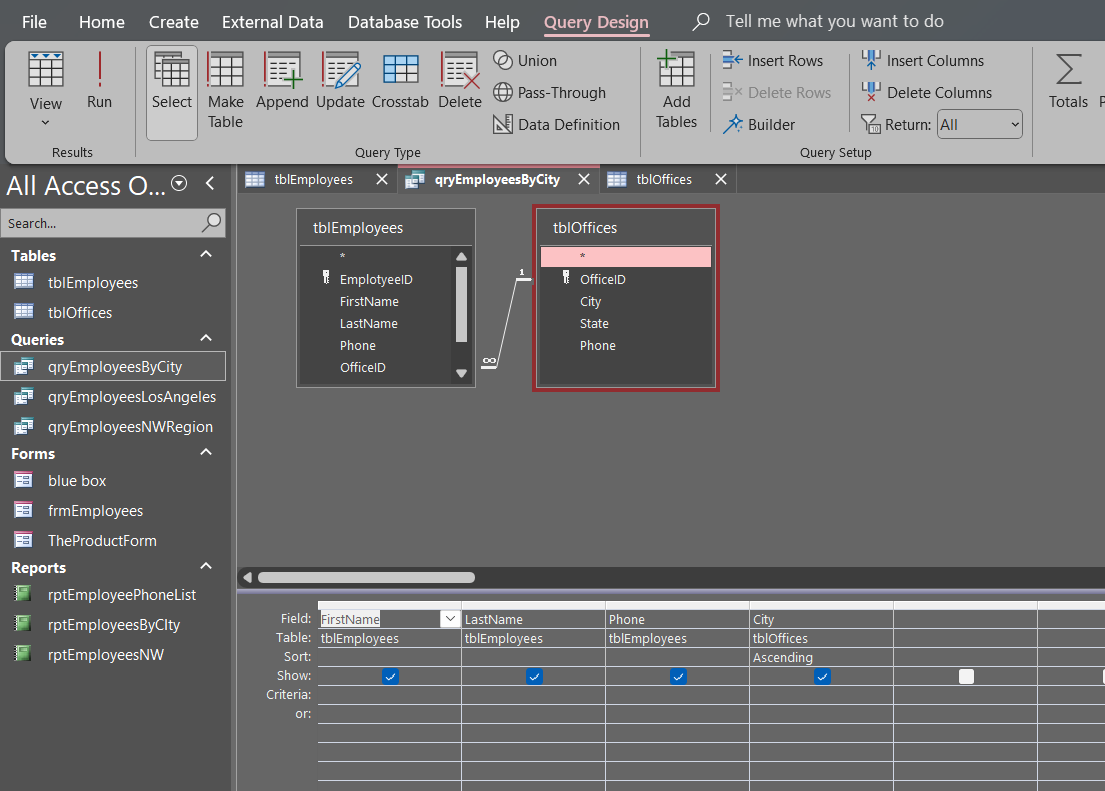Collapse the Queries group
This screenshot has width=1105, height=791.
tap(206, 338)
